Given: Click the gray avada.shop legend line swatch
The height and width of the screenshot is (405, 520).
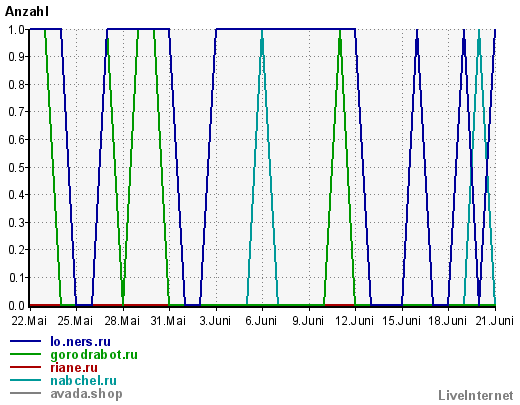Looking at the screenshot, I should [x=25, y=393].
